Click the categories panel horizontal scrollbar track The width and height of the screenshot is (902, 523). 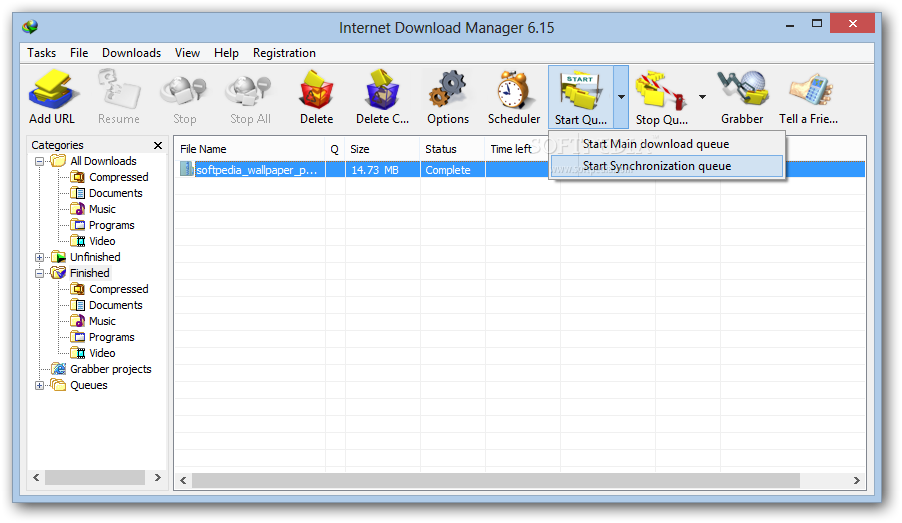click(x=95, y=478)
